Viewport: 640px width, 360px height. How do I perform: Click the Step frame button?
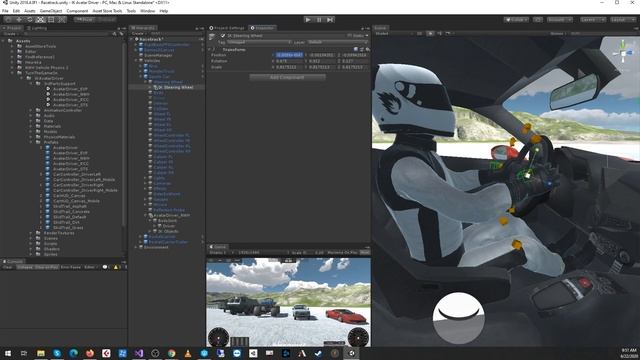pos(330,19)
